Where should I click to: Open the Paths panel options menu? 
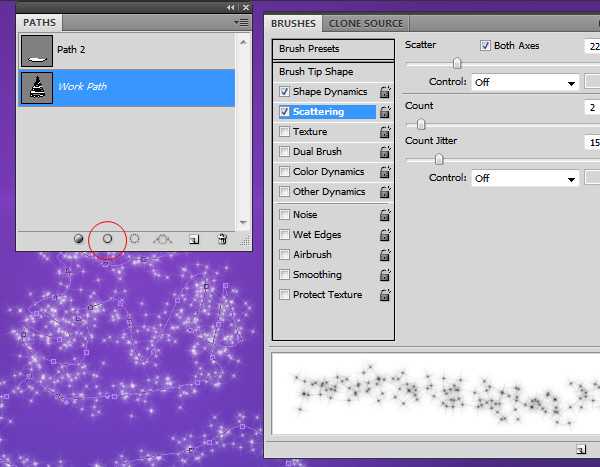point(241,21)
